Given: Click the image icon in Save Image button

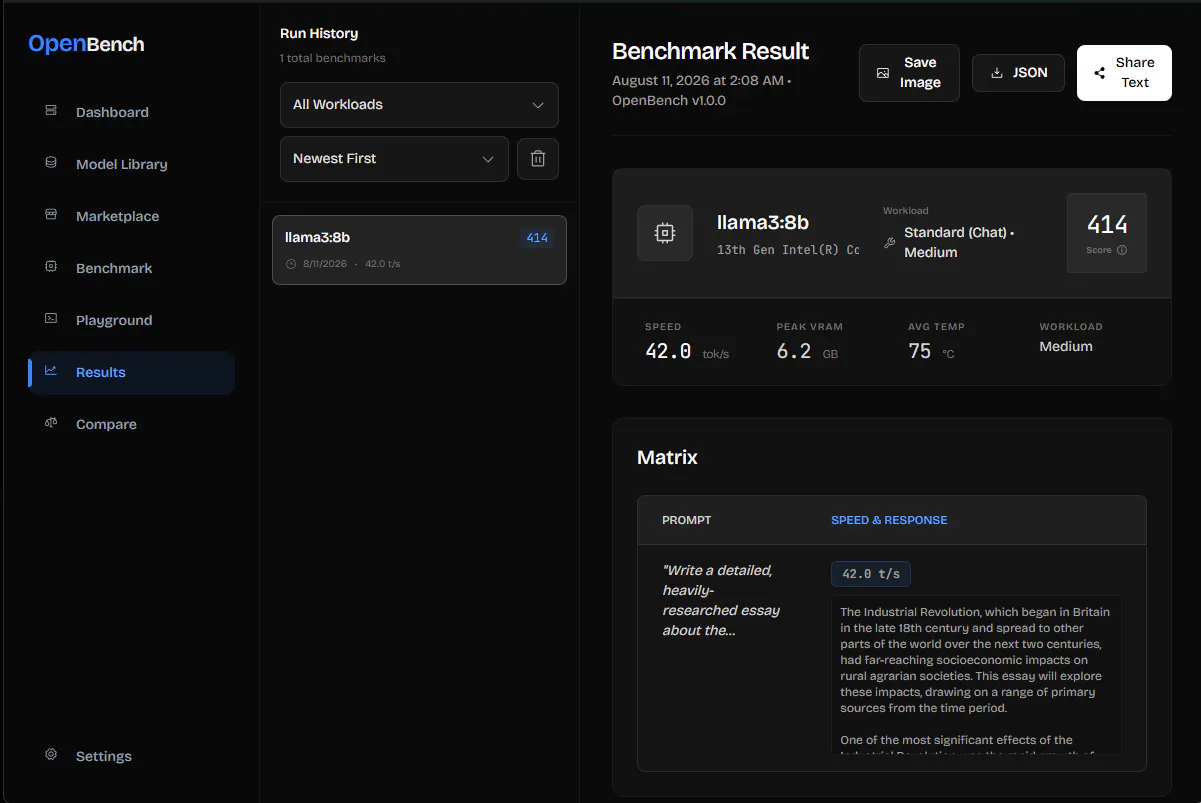Looking at the screenshot, I should pos(883,73).
